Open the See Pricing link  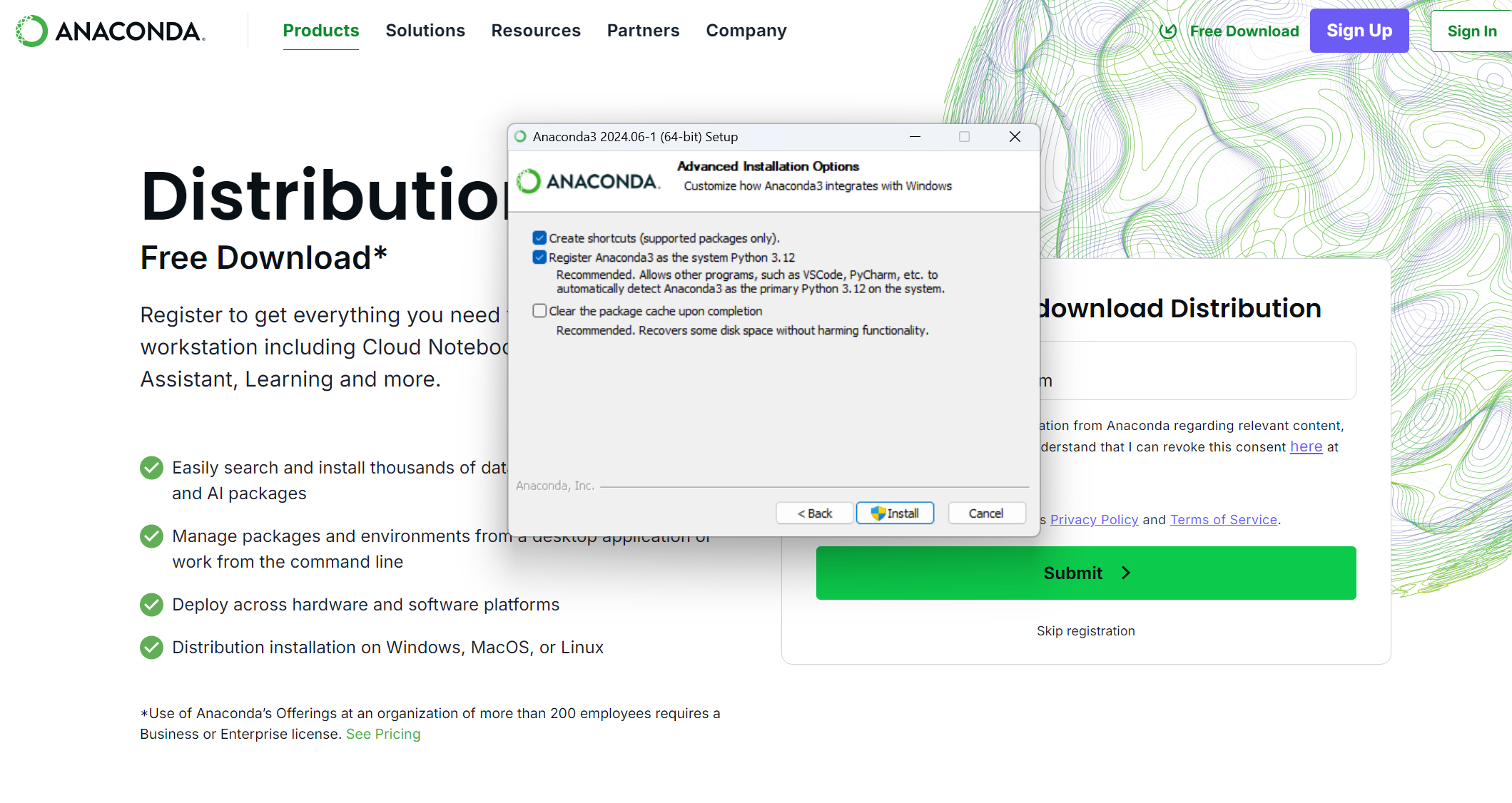(x=383, y=735)
